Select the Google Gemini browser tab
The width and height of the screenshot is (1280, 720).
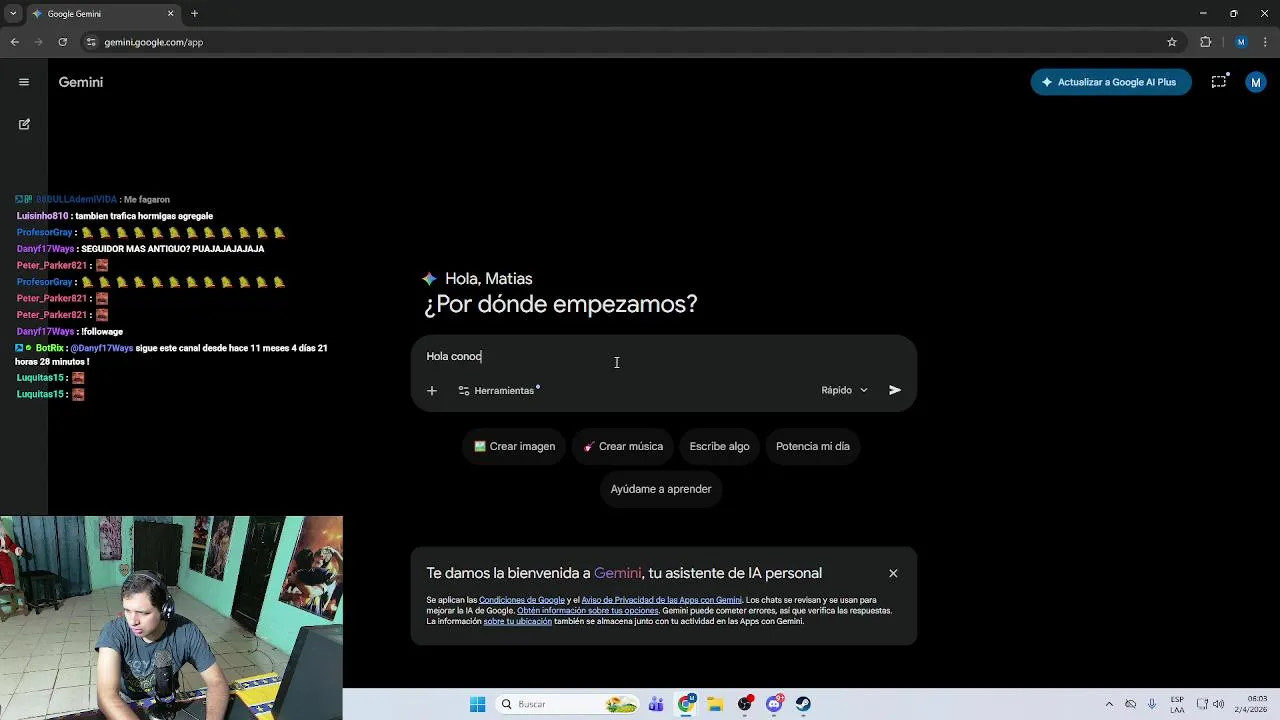pyautogui.click(x=103, y=14)
